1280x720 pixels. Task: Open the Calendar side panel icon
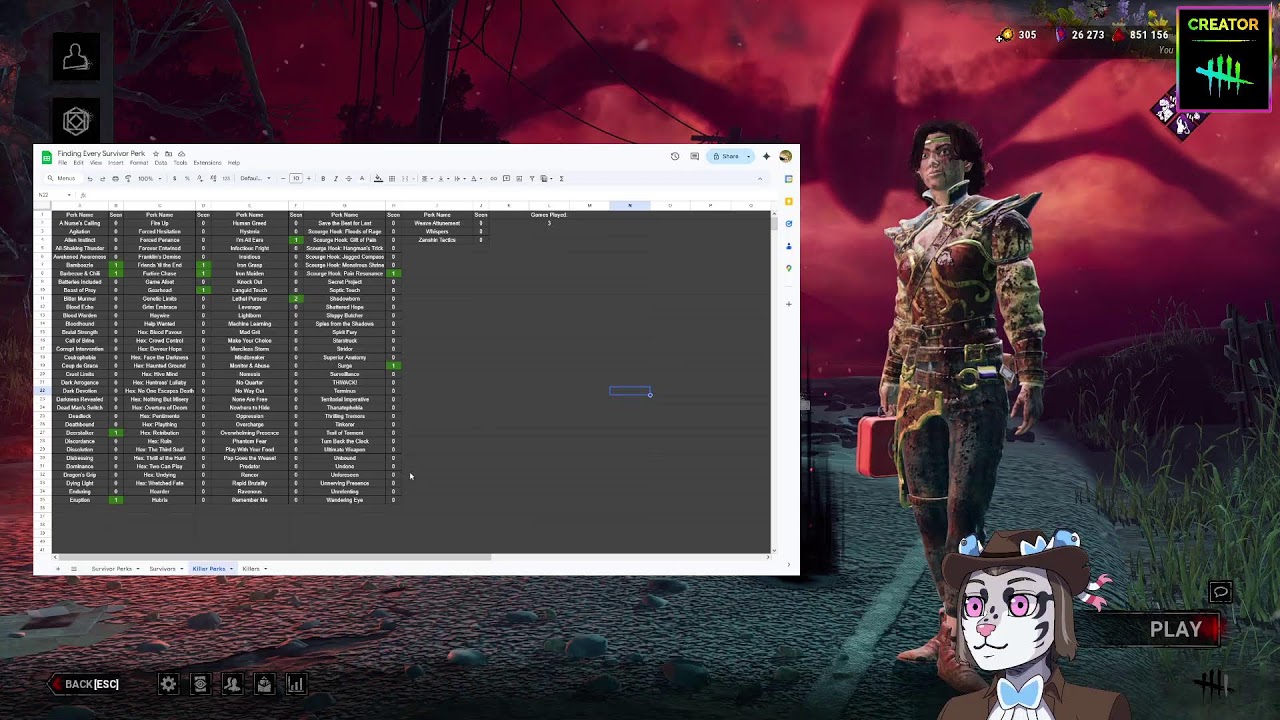(789, 179)
